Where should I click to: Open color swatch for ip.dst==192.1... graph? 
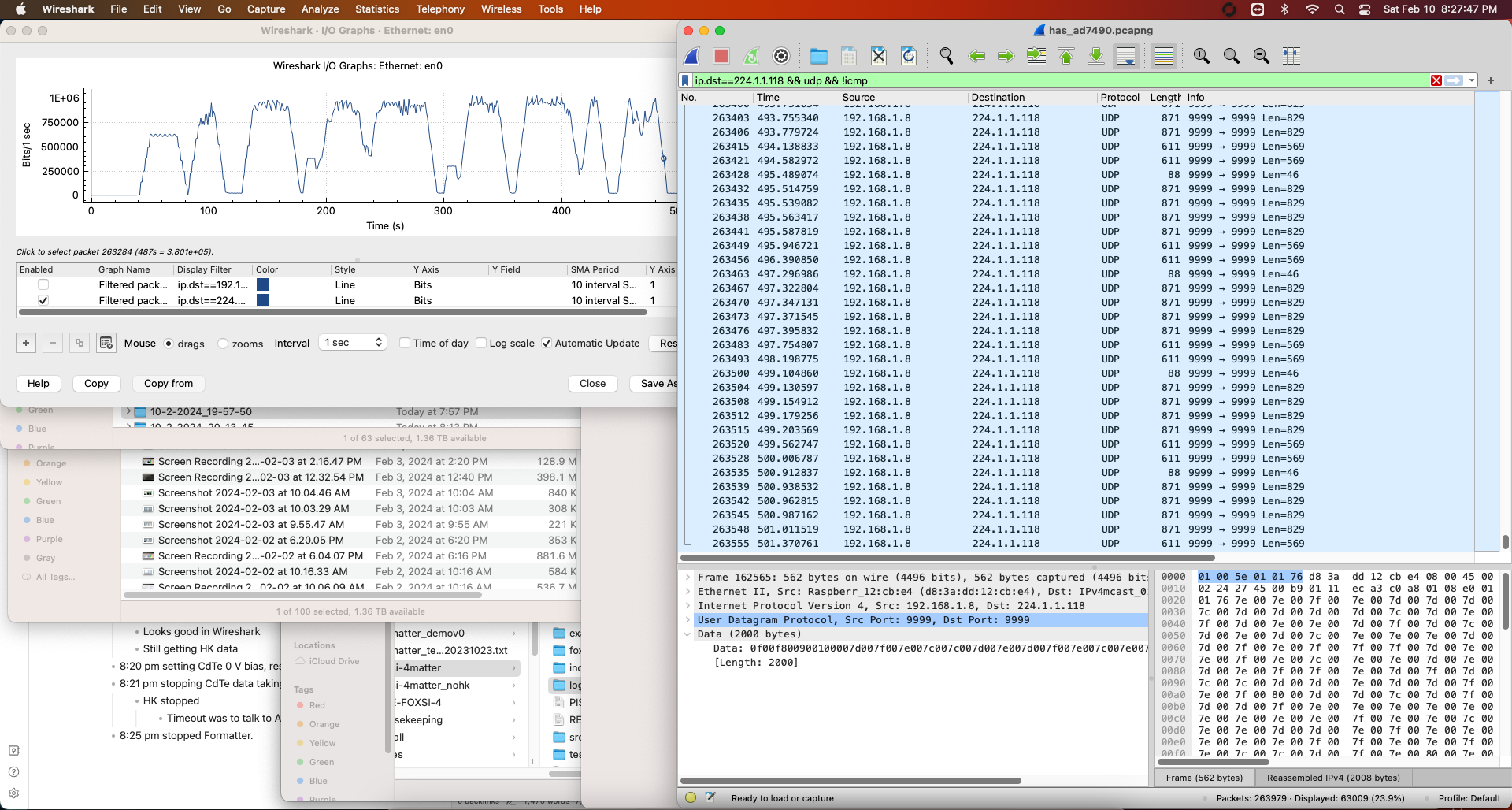pyautogui.click(x=263, y=284)
